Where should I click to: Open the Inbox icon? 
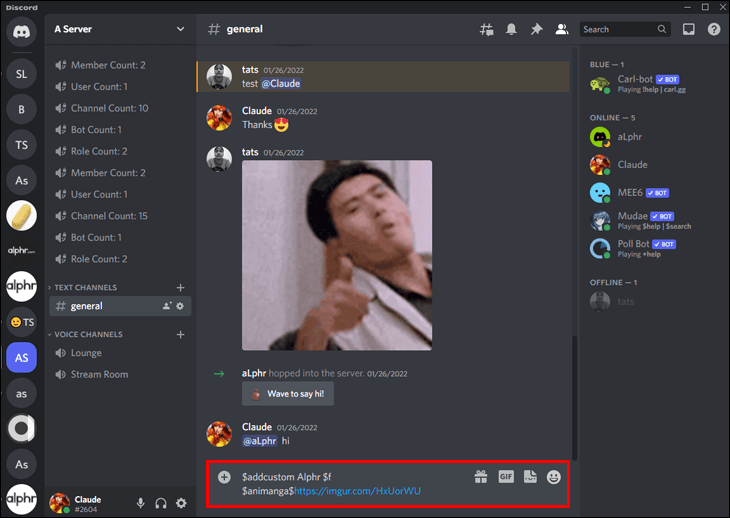tap(689, 29)
